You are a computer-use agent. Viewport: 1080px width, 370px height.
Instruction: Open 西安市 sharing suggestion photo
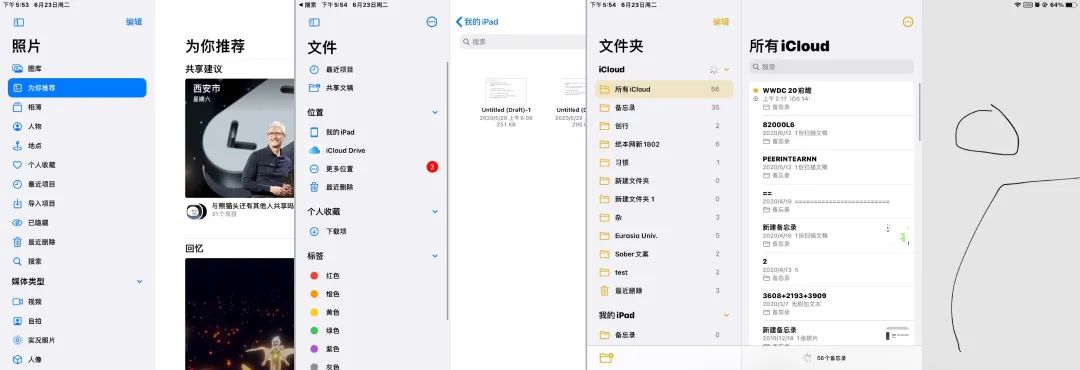(240, 138)
